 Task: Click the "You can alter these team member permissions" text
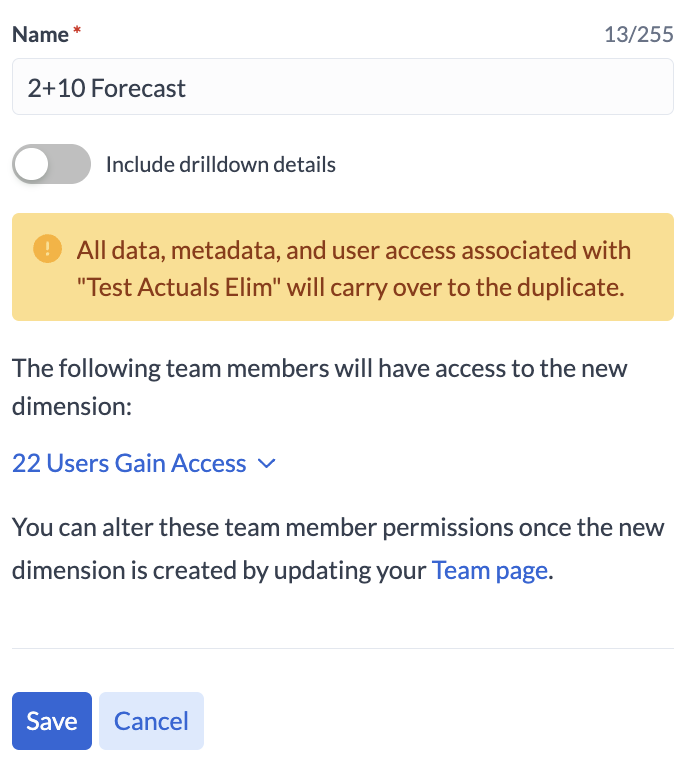338,527
